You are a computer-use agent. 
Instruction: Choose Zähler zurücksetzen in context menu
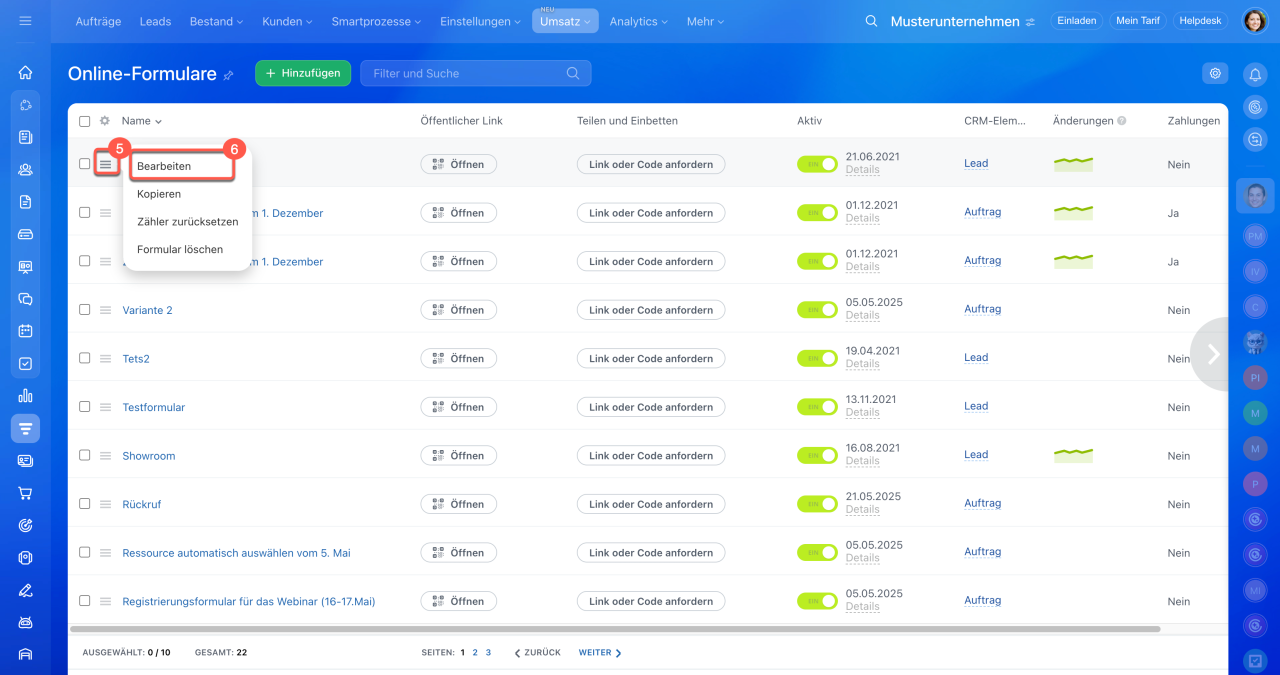pyautogui.click(x=187, y=222)
